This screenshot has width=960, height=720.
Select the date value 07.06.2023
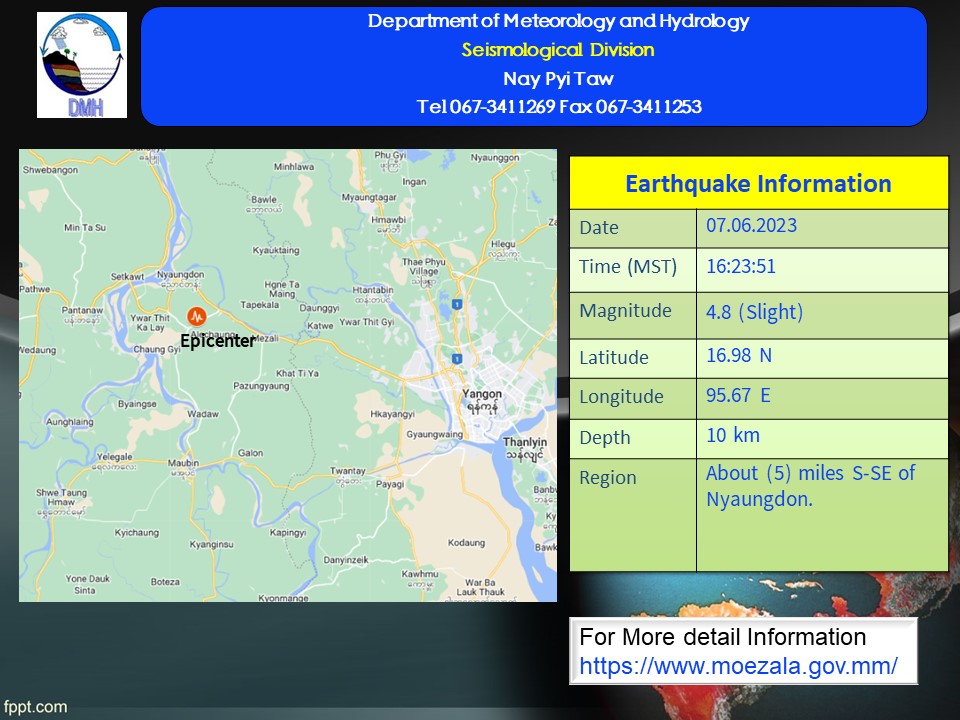pos(751,225)
